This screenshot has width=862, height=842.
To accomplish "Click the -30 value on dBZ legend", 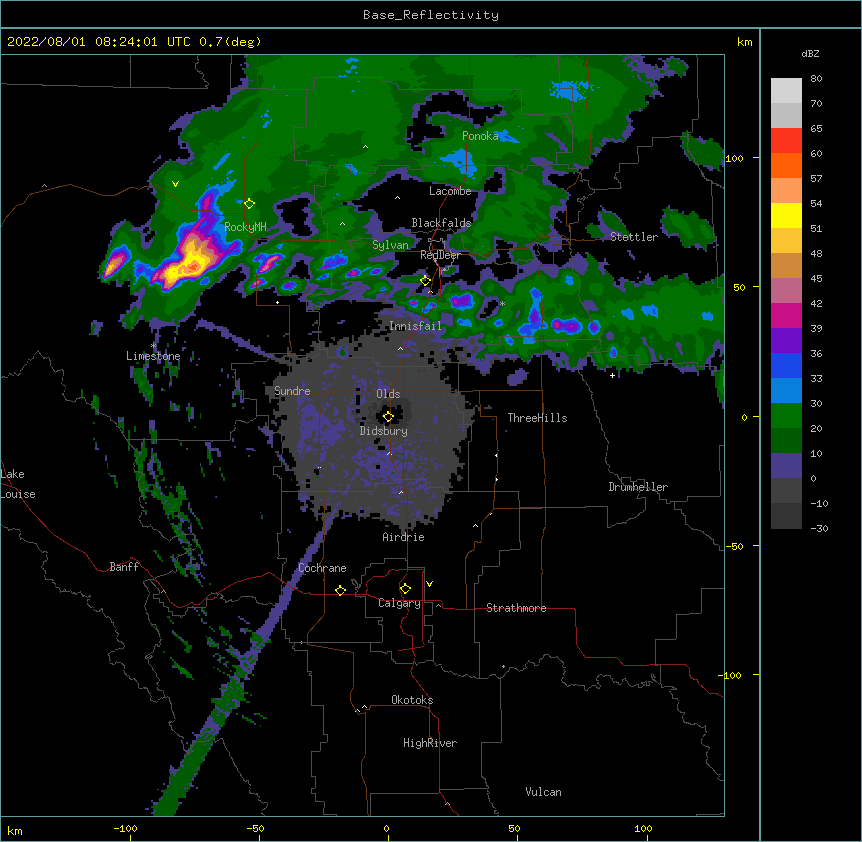I will coord(819,529).
